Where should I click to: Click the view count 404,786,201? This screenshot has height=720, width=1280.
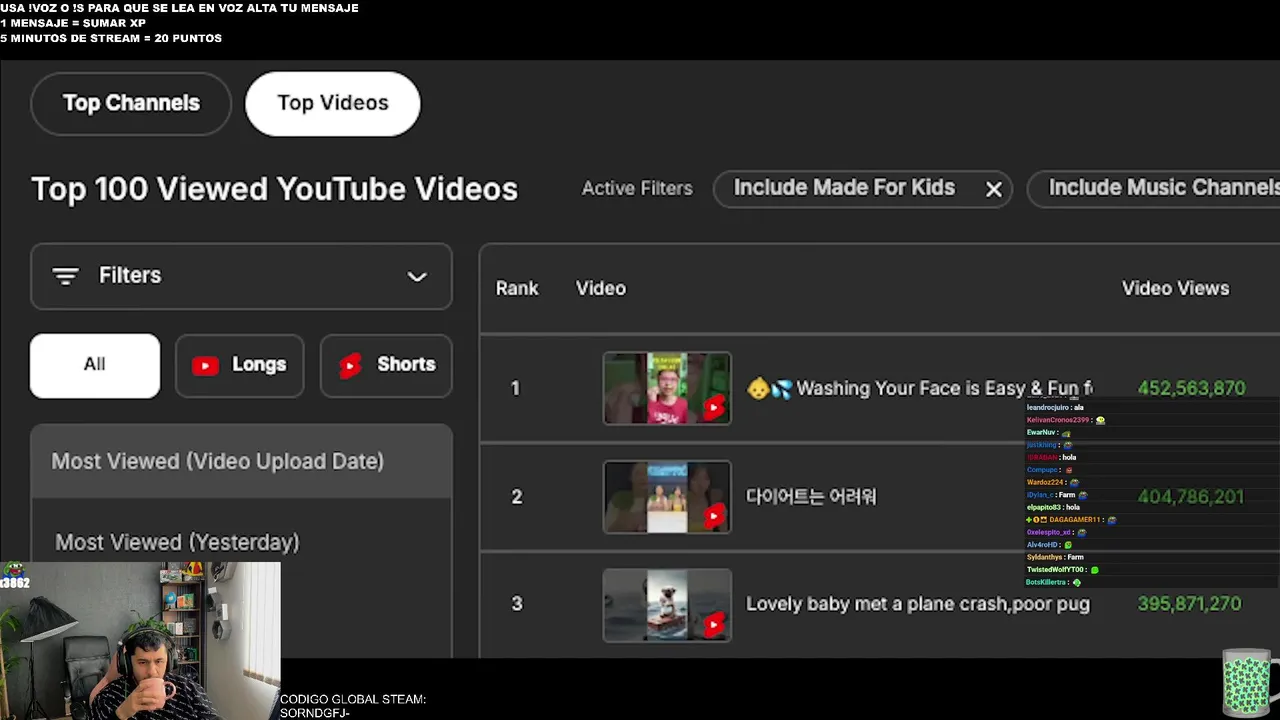[x=1191, y=496]
